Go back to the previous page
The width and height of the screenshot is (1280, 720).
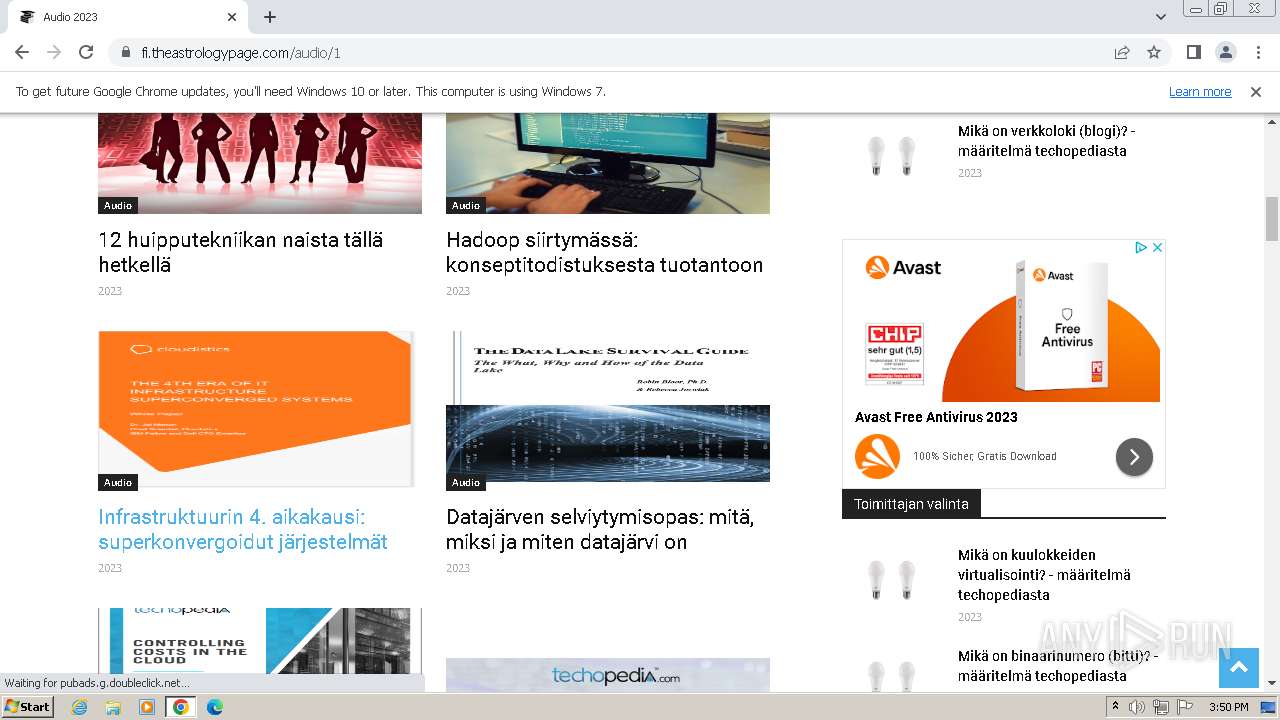coord(22,52)
